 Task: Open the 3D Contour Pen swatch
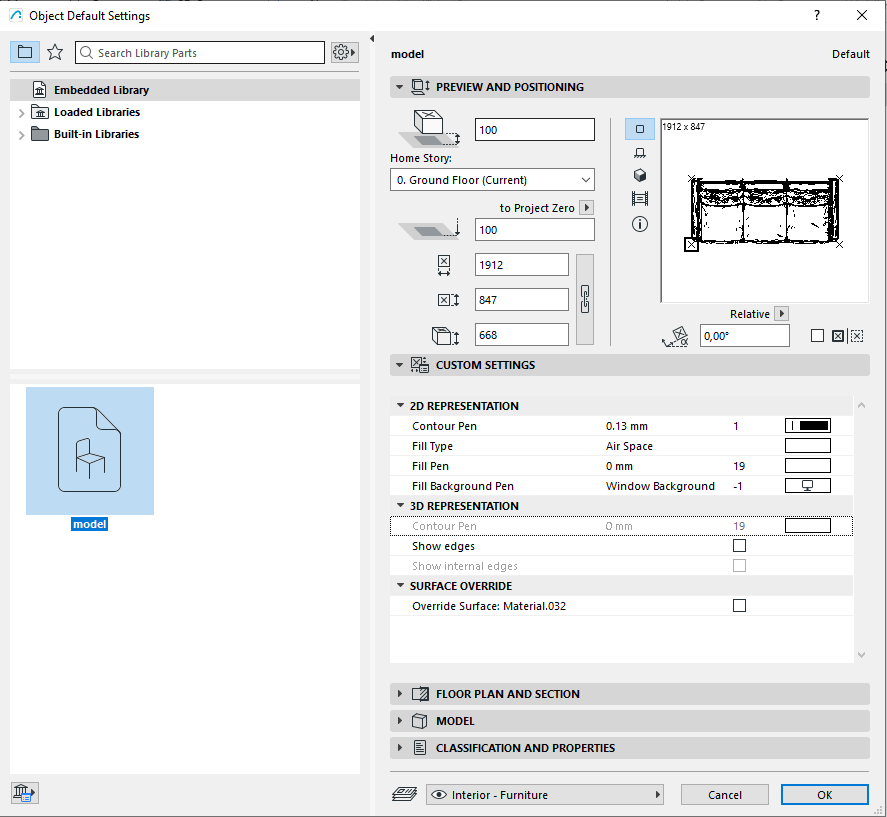[x=807, y=526]
